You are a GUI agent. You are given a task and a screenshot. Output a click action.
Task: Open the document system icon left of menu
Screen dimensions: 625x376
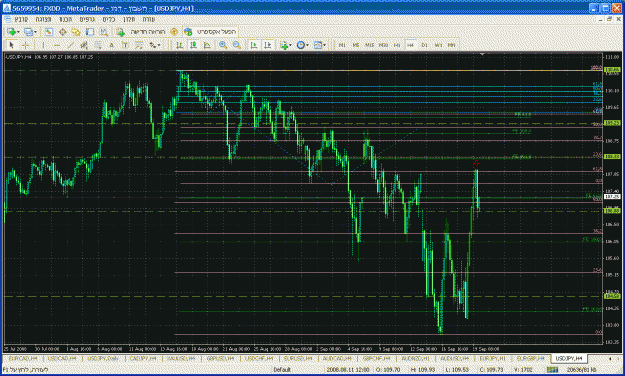pyautogui.click(x=7, y=19)
